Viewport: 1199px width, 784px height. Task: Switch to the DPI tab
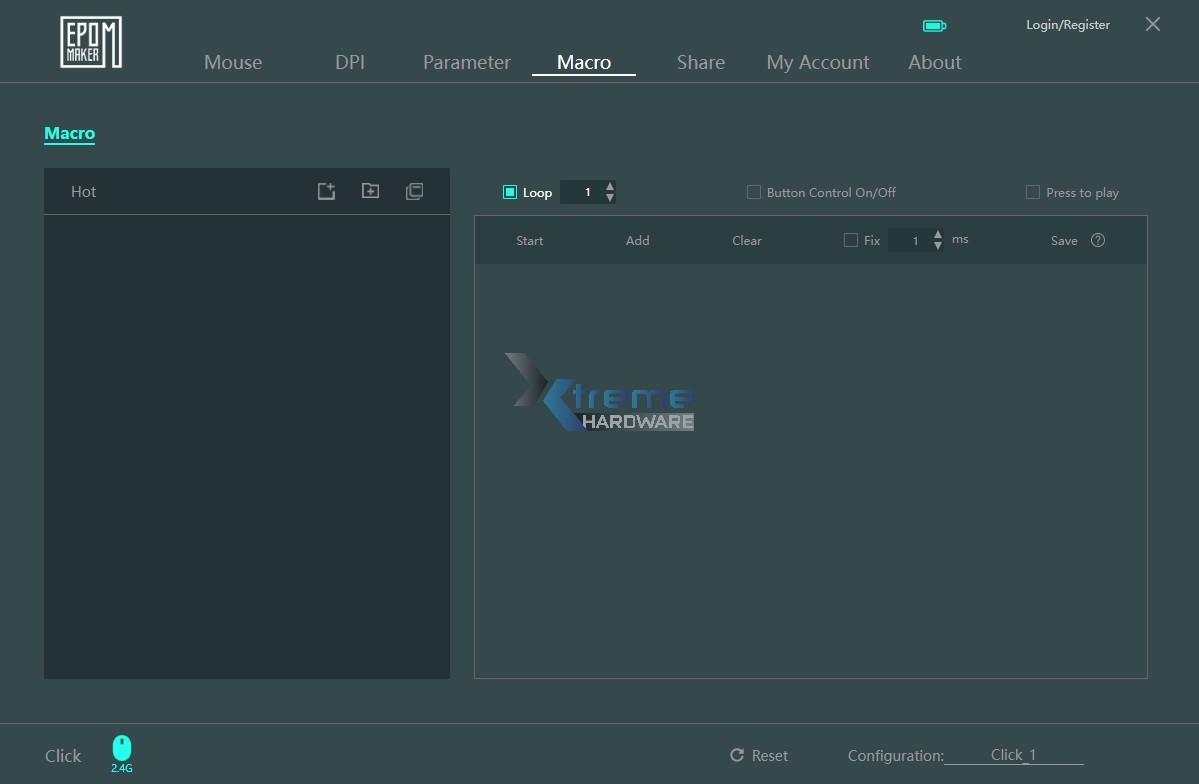coord(350,62)
